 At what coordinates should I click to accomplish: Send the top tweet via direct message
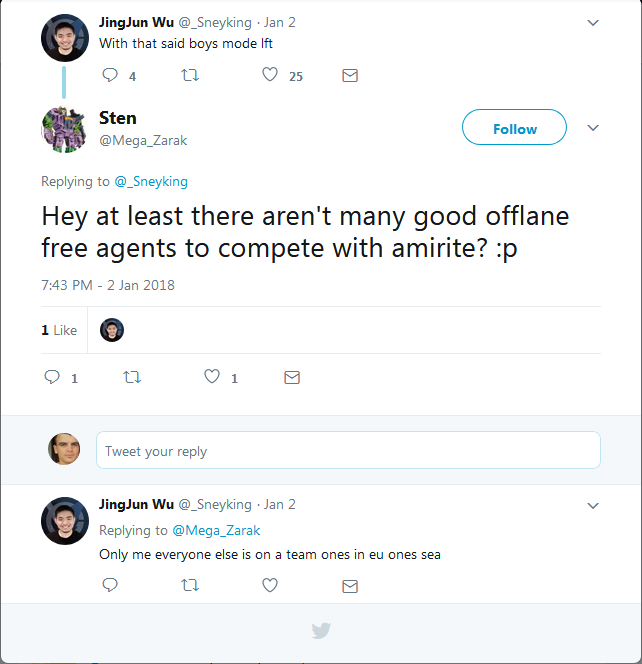click(350, 75)
